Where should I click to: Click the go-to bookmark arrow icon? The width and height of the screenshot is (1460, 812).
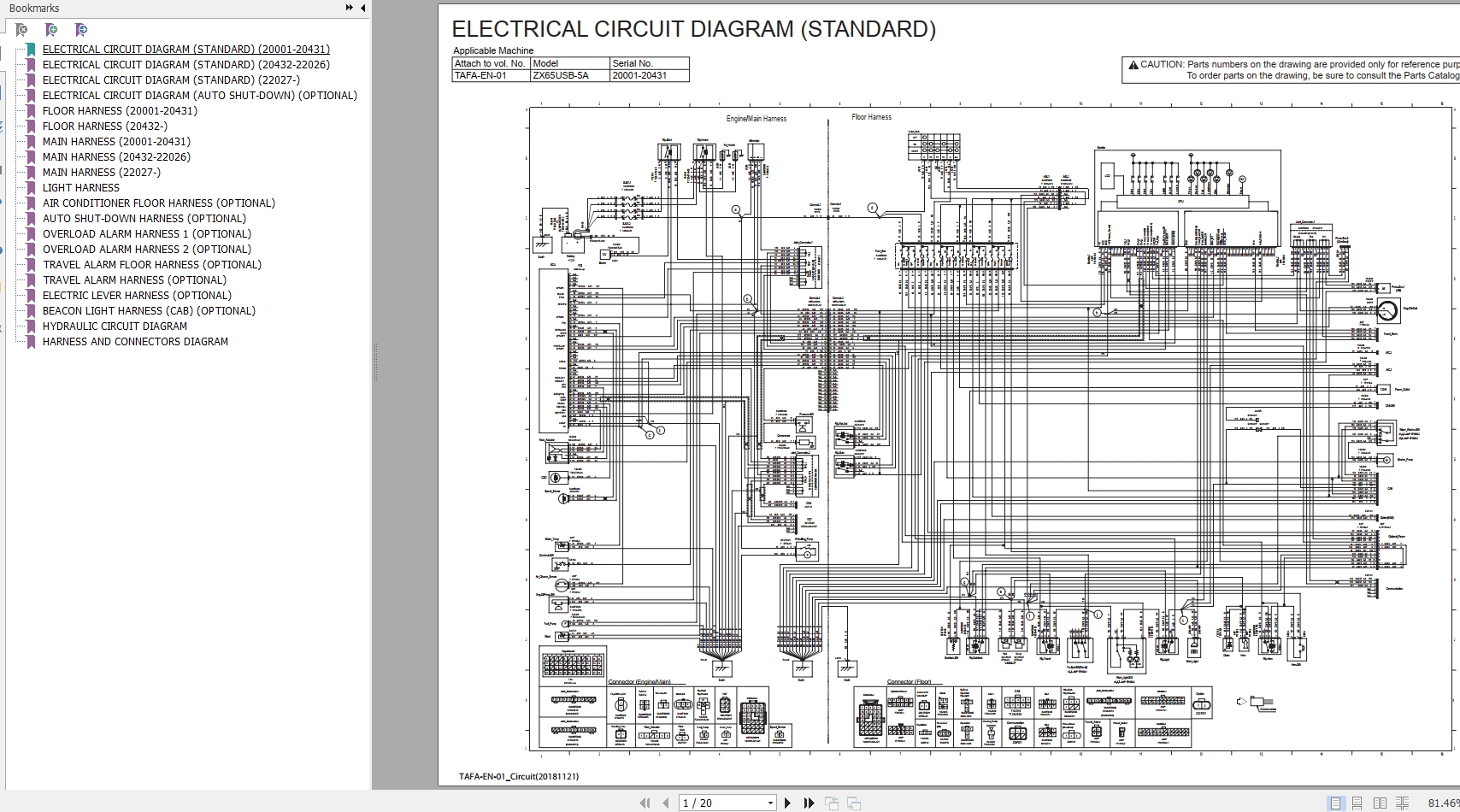tap(81, 30)
